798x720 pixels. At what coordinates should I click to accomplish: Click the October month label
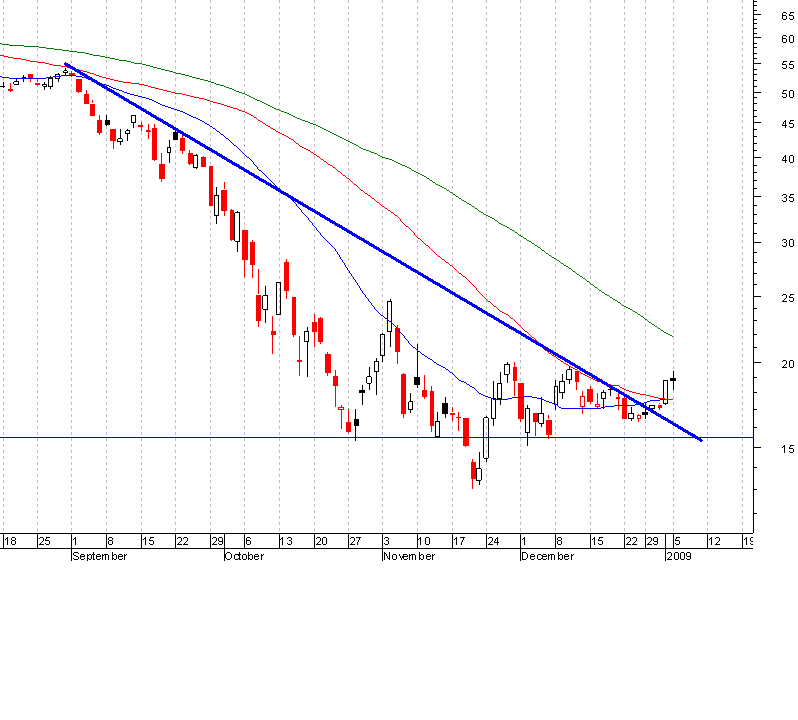click(244, 556)
